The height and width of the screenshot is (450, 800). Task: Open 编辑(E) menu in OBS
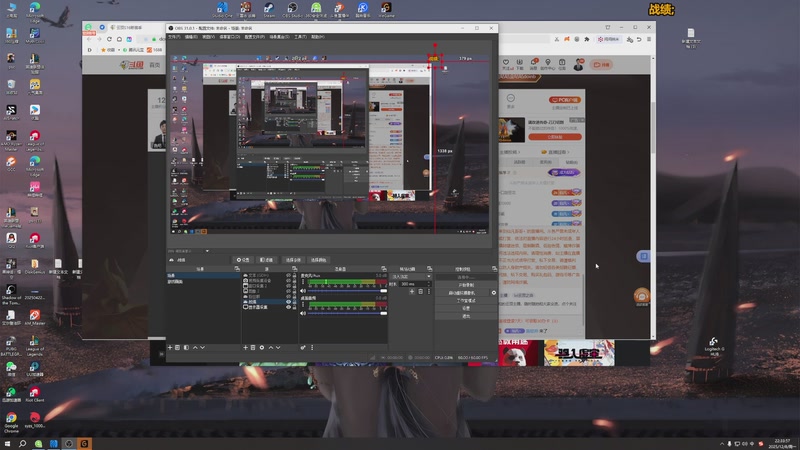click(191, 37)
